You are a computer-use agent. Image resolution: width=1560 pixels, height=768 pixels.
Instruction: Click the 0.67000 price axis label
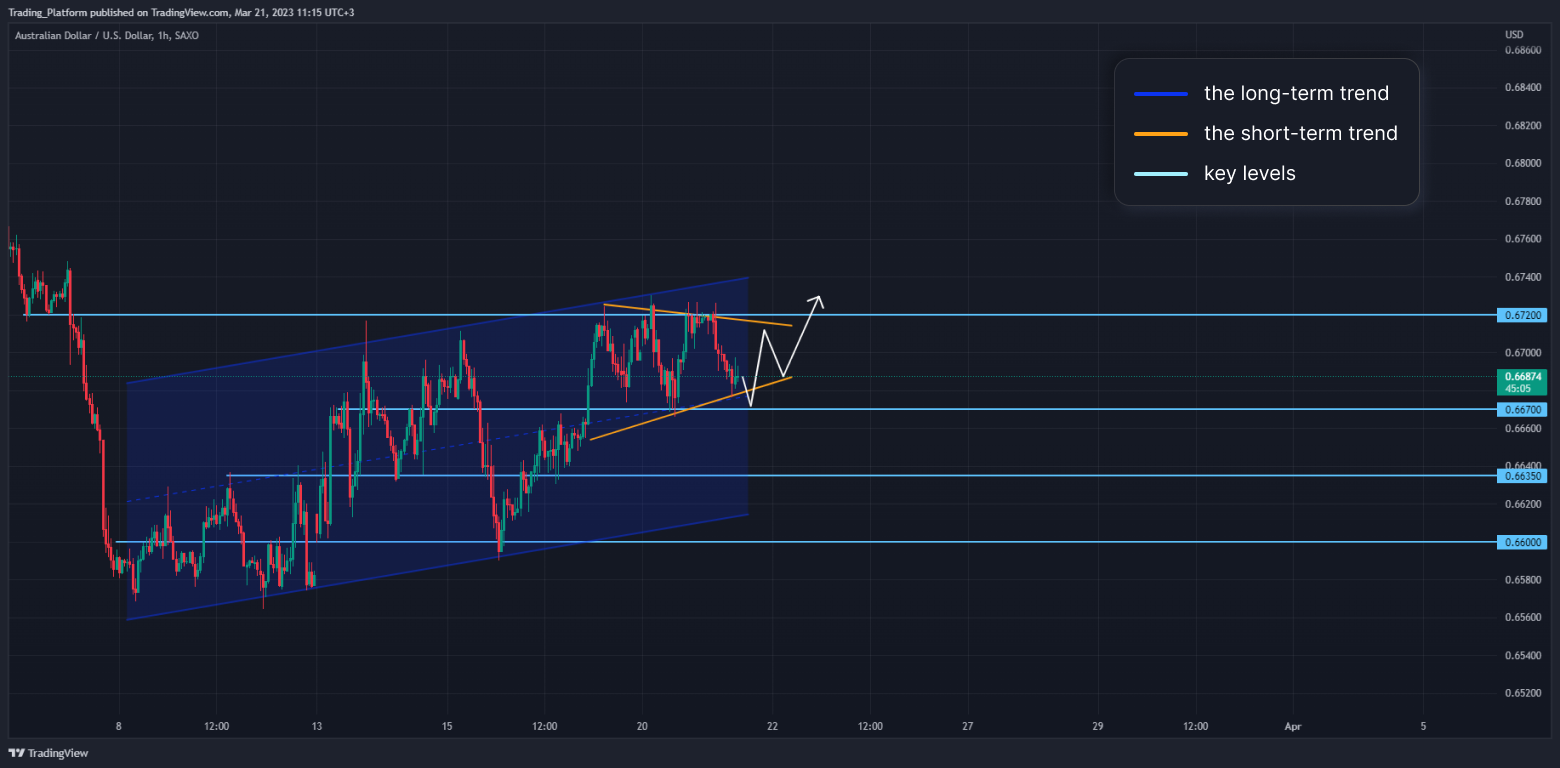click(x=1521, y=353)
